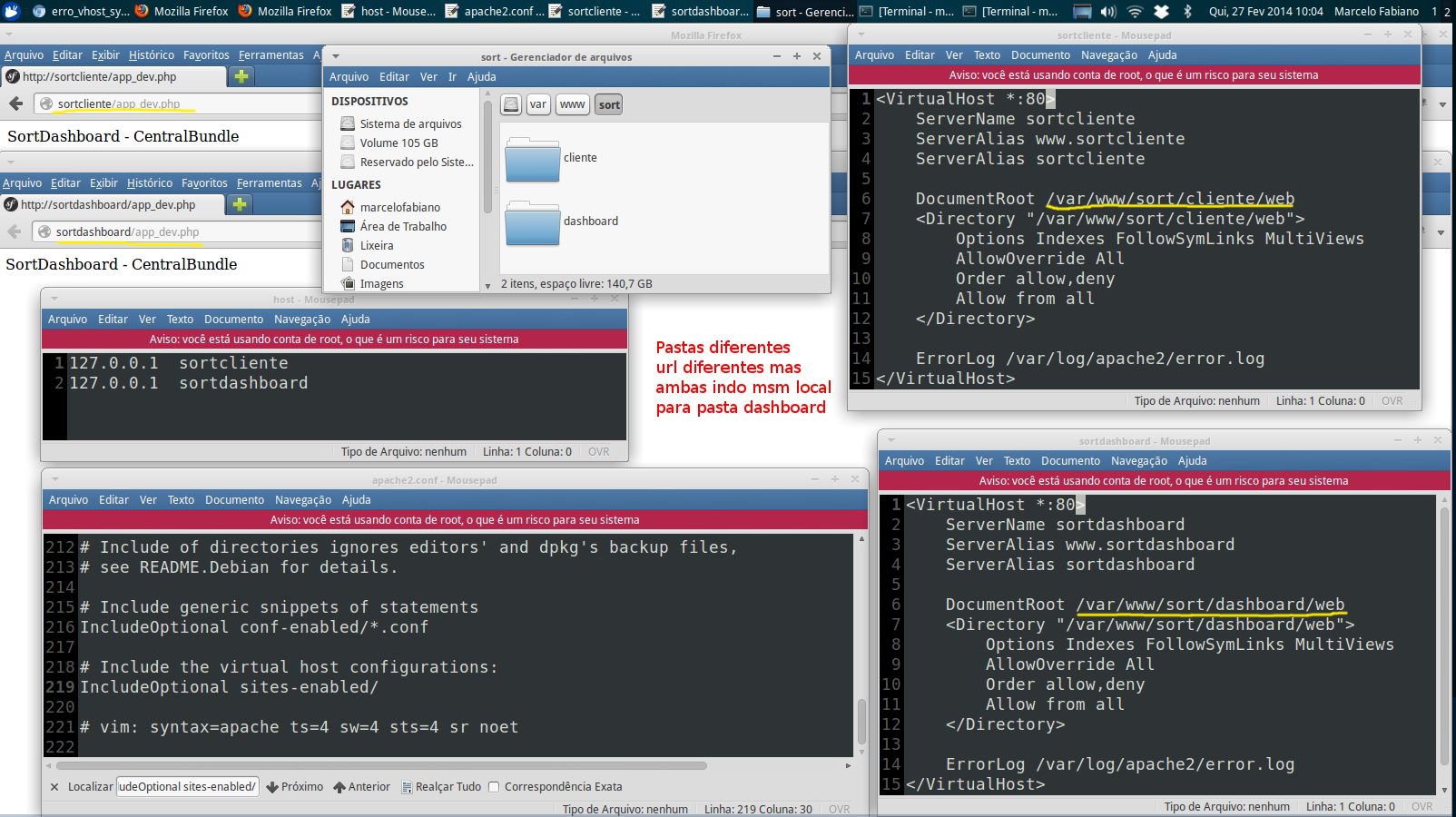The image size is (1456, 817).
Task: Add a new tab in the sortcliente Firefox window
Action: coord(241,76)
